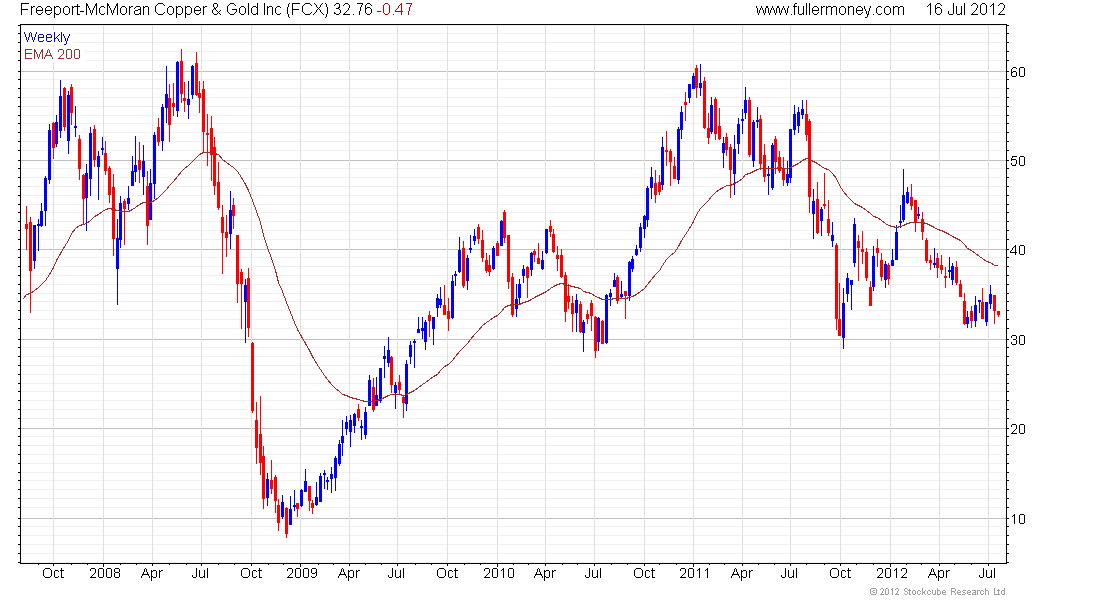Click the 2009 year label on time axis
The height and width of the screenshot is (600, 1100).
(x=302, y=573)
